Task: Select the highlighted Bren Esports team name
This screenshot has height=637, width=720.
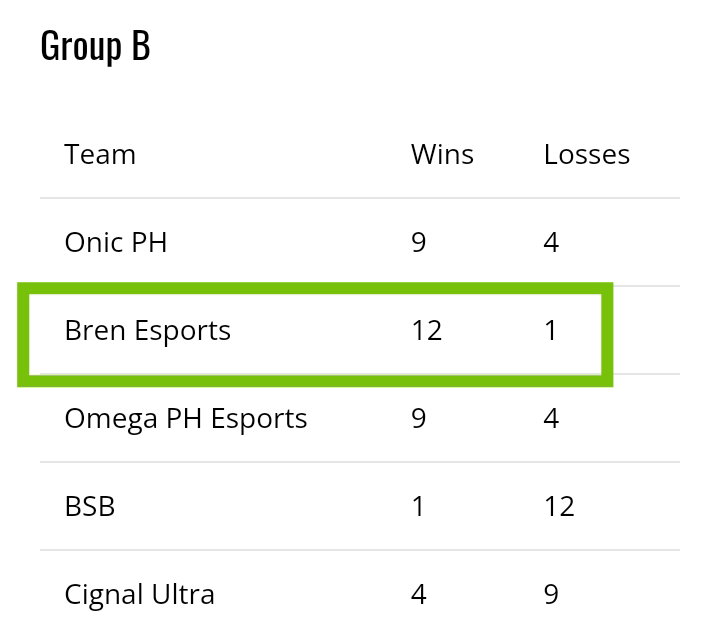Action: [x=147, y=331]
